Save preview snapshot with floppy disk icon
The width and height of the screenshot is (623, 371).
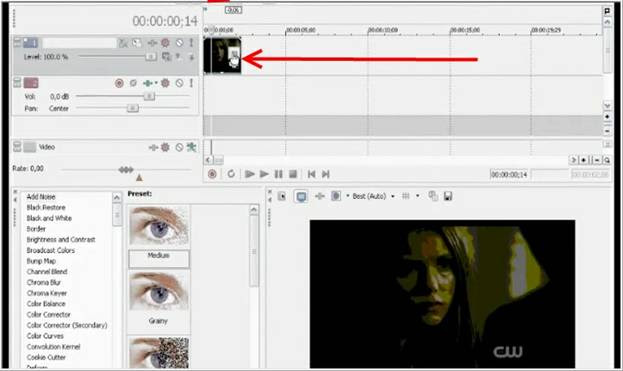click(448, 196)
